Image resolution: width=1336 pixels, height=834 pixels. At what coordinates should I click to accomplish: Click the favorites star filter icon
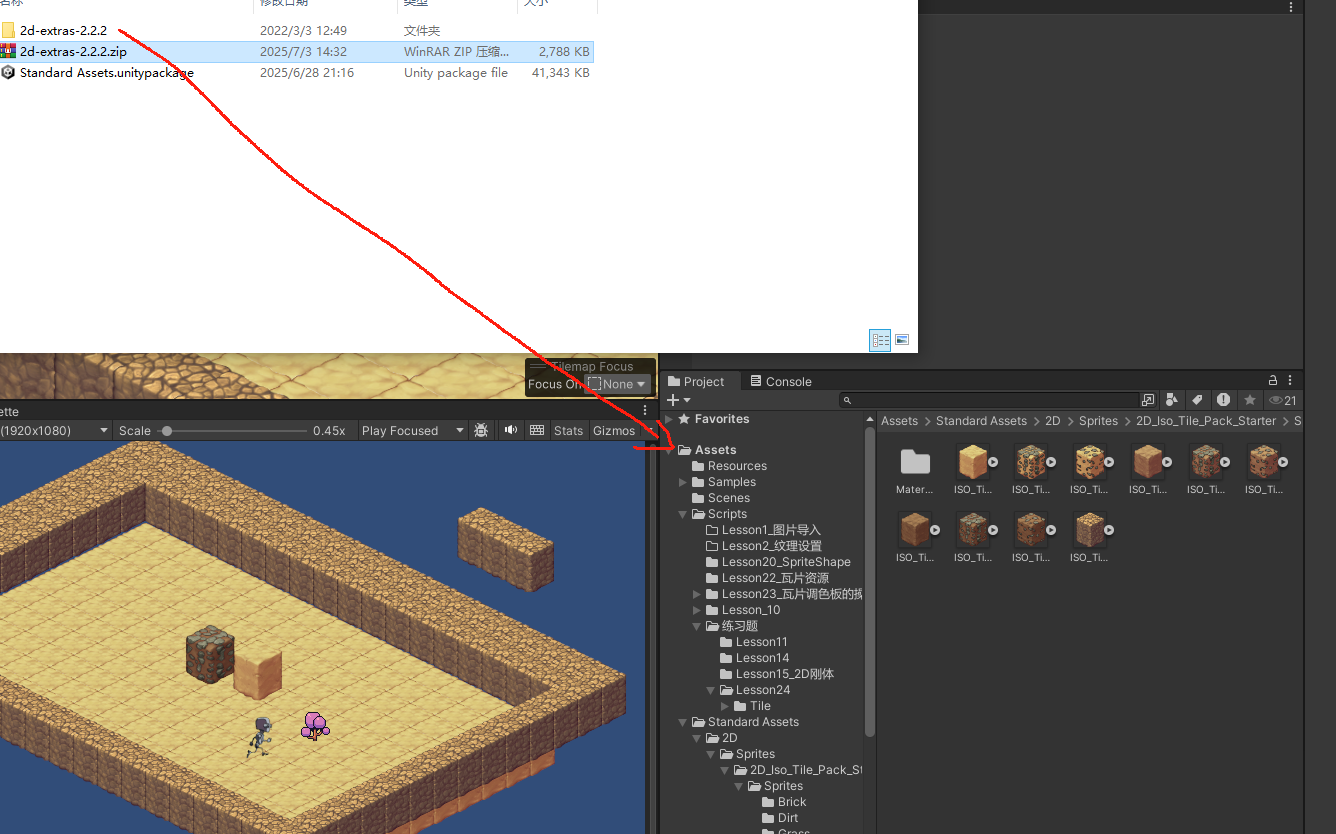(1248, 398)
